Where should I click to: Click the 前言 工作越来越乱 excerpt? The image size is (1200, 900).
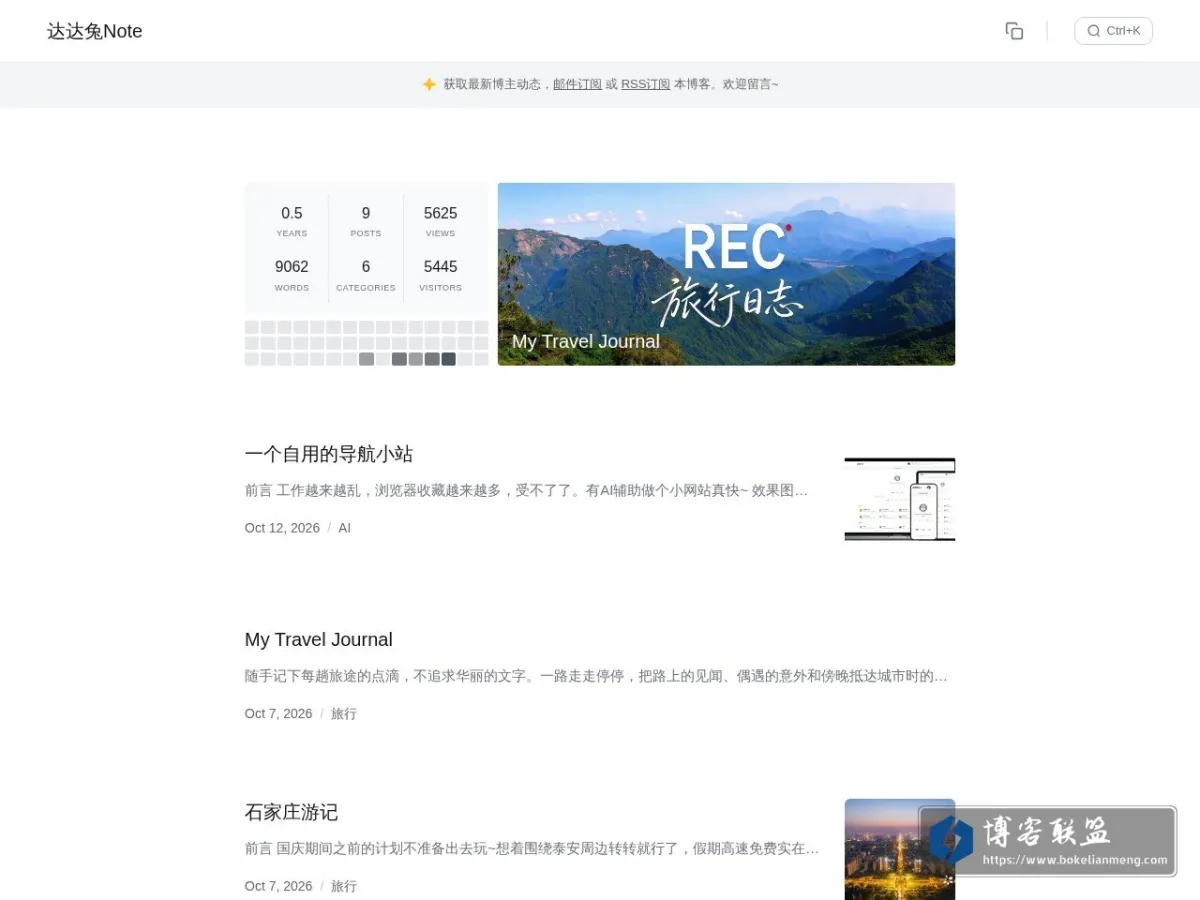526,491
